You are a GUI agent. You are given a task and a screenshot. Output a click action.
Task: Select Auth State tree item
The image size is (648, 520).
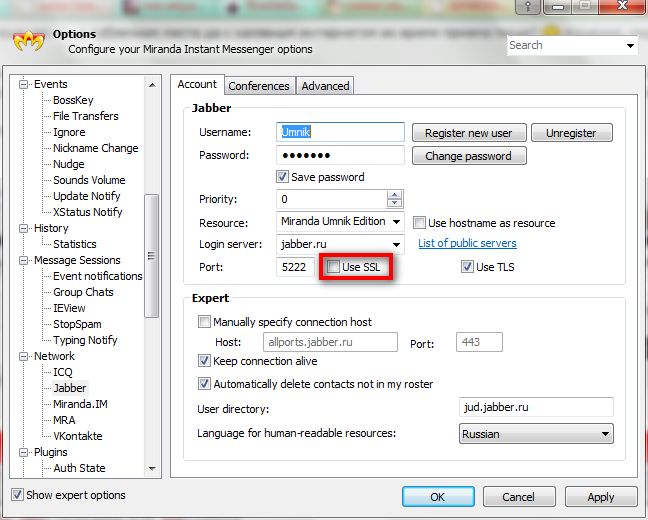coord(79,468)
